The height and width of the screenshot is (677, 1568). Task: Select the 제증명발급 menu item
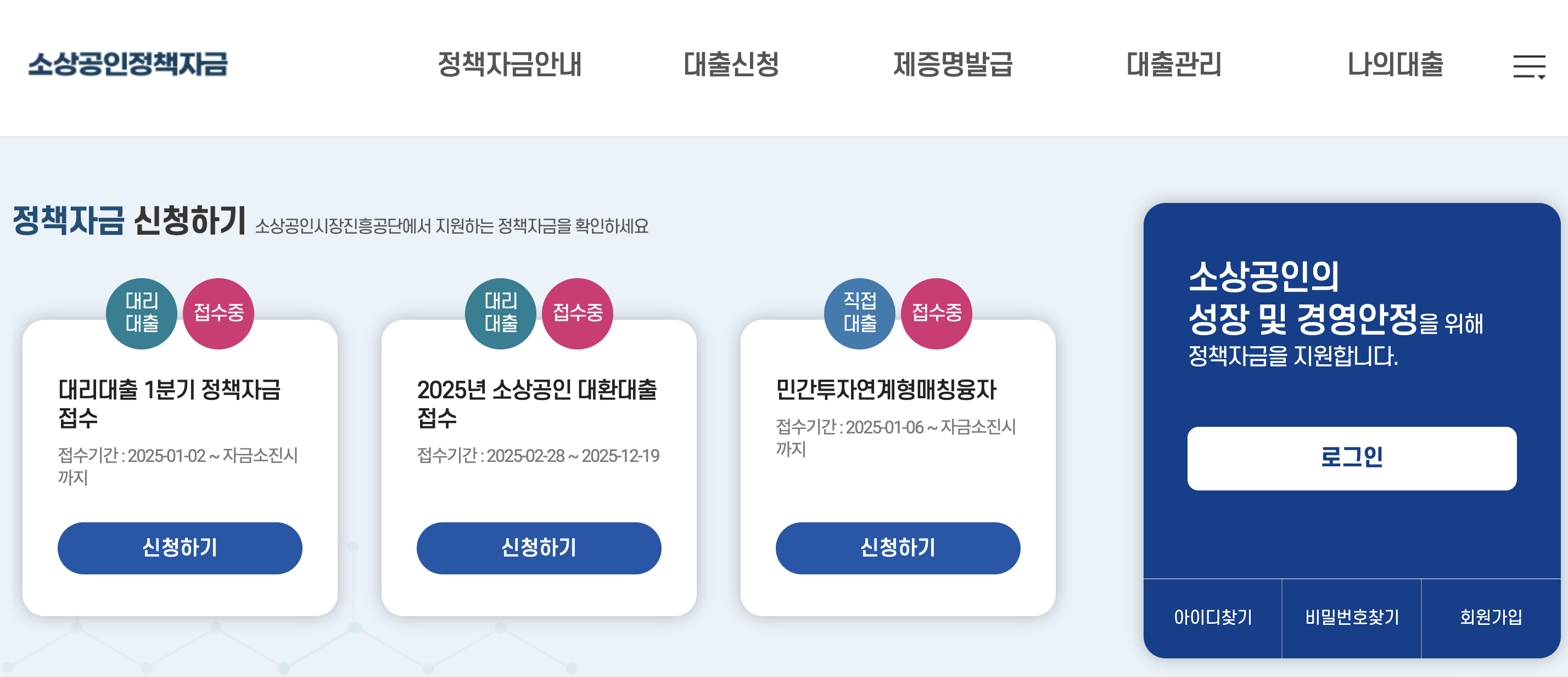pyautogui.click(x=953, y=67)
